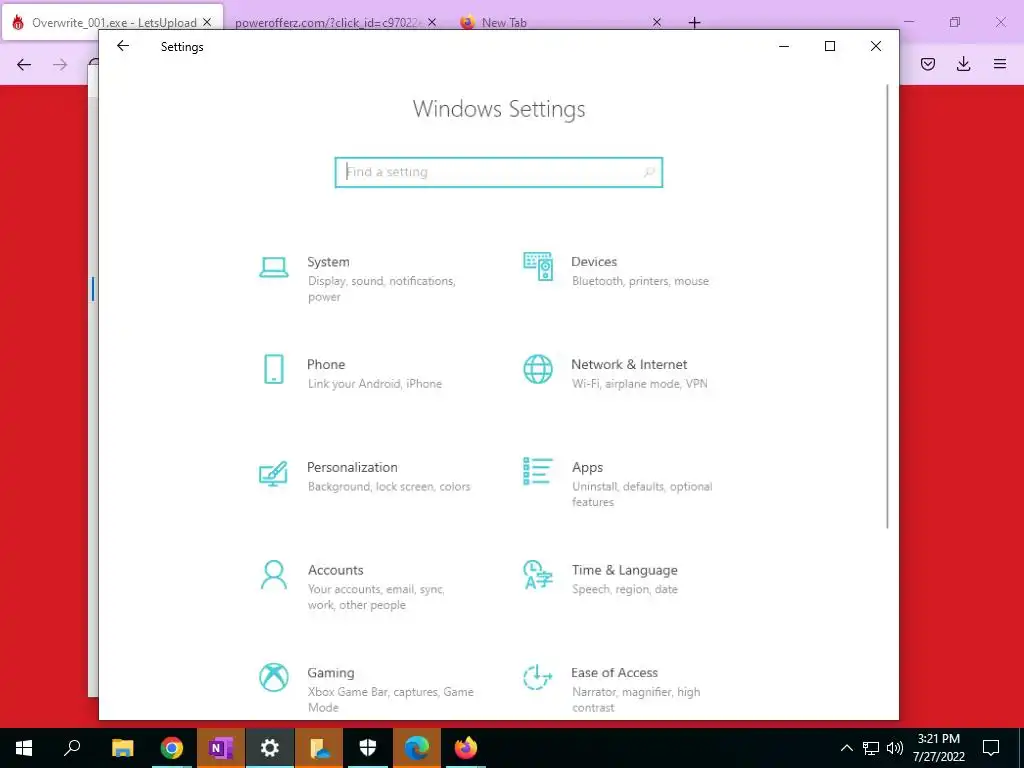Viewport: 1024px width, 768px height.
Task: Open the Personalization paintbrush icon
Action: [x=273, y=473]
